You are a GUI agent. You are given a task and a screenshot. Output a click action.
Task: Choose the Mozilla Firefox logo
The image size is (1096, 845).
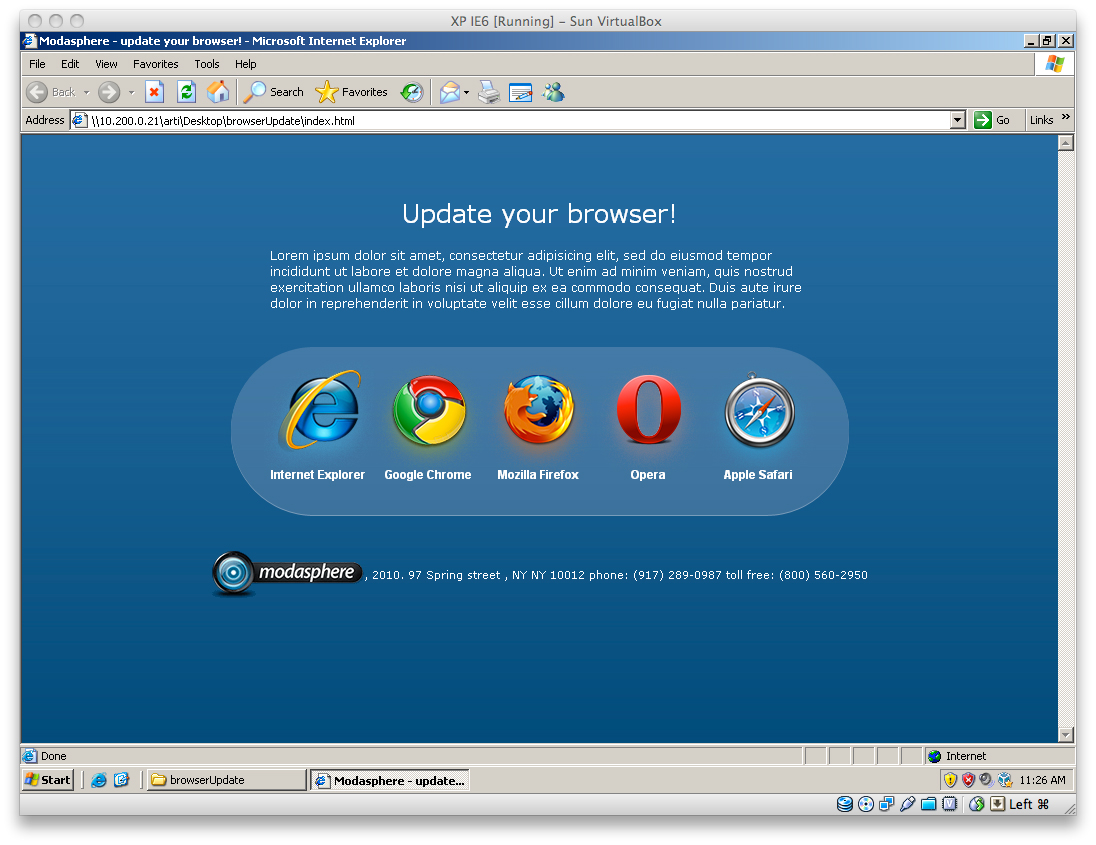pyautogui.click(x=539, y=410)
